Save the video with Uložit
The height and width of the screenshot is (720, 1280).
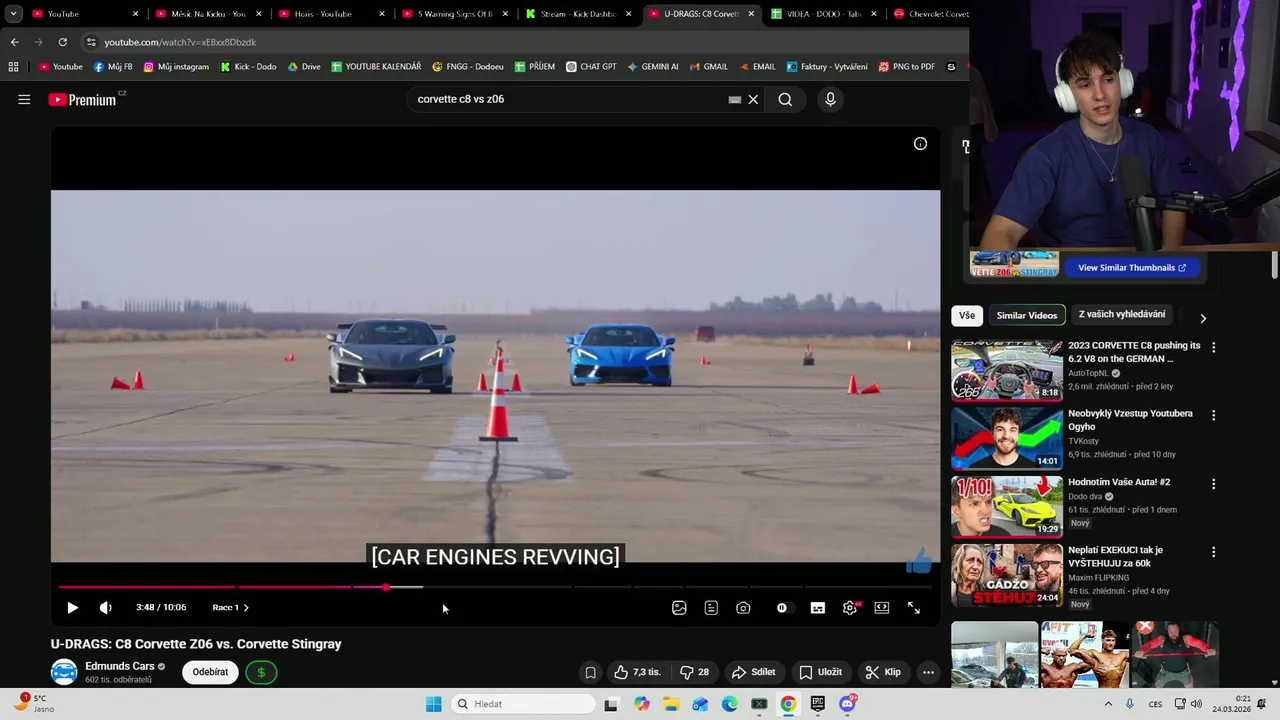point(820,672)
